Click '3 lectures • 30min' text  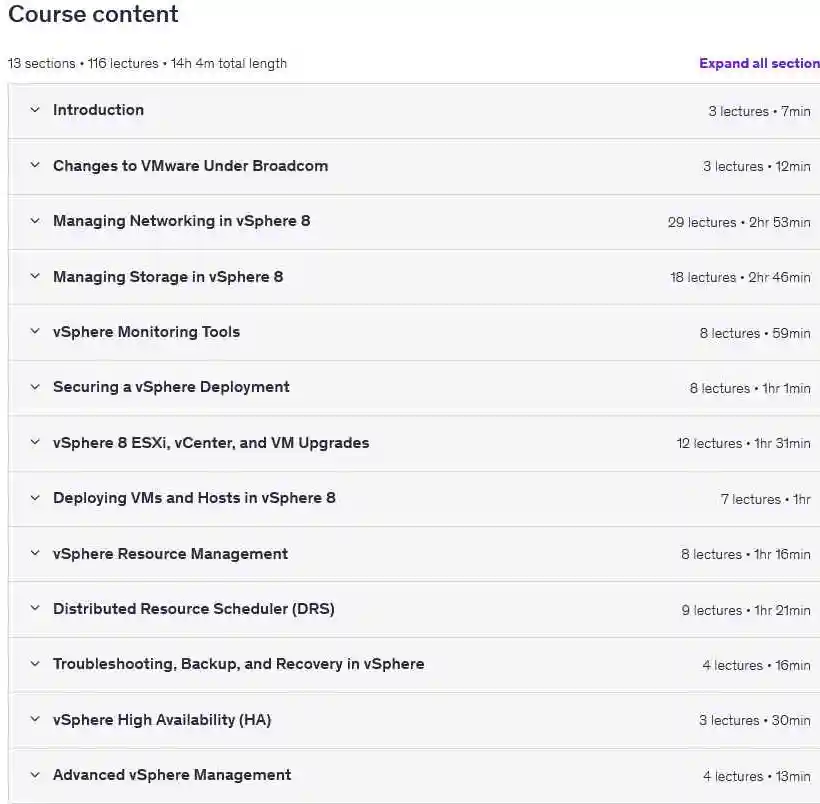755,720
